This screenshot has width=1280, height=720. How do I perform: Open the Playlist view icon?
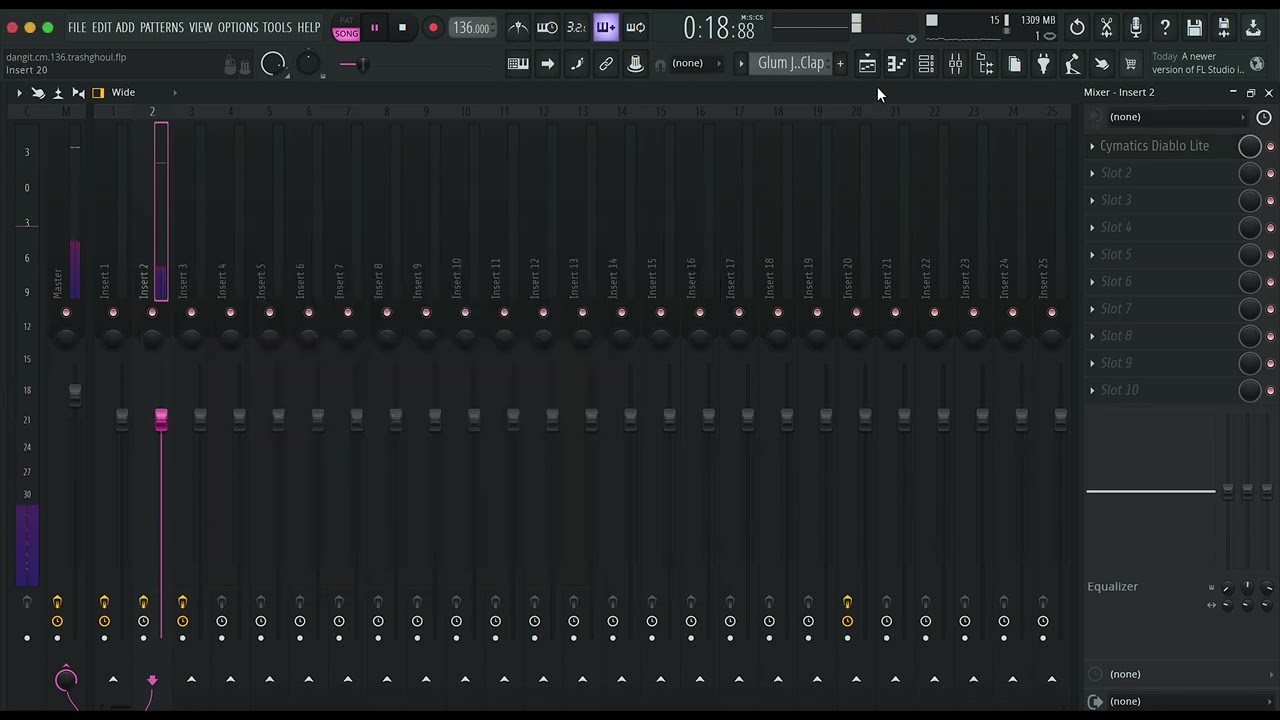point(867,64)
